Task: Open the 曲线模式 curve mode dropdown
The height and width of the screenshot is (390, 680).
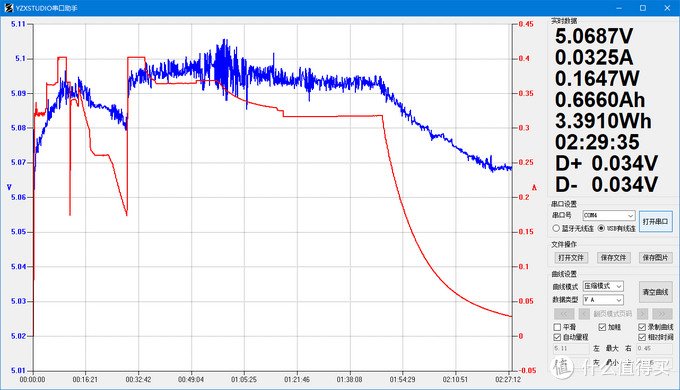Action: (x=603, y=286)
